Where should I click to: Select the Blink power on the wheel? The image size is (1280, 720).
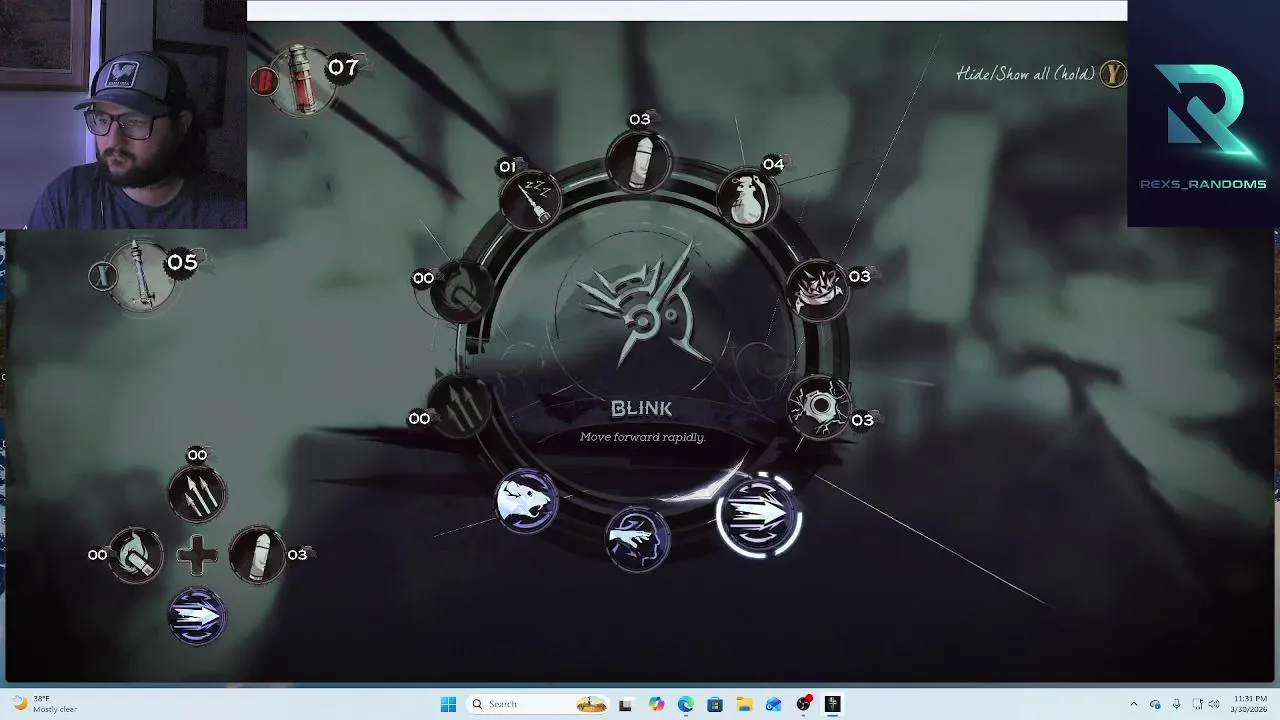(x=759, y=514)
